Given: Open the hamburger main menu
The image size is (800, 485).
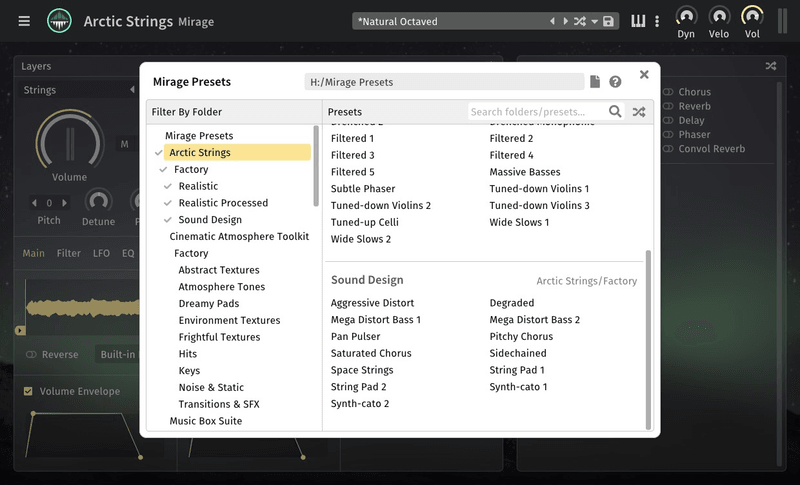Looking at the screenshot, I should click(x=24, y=21).
